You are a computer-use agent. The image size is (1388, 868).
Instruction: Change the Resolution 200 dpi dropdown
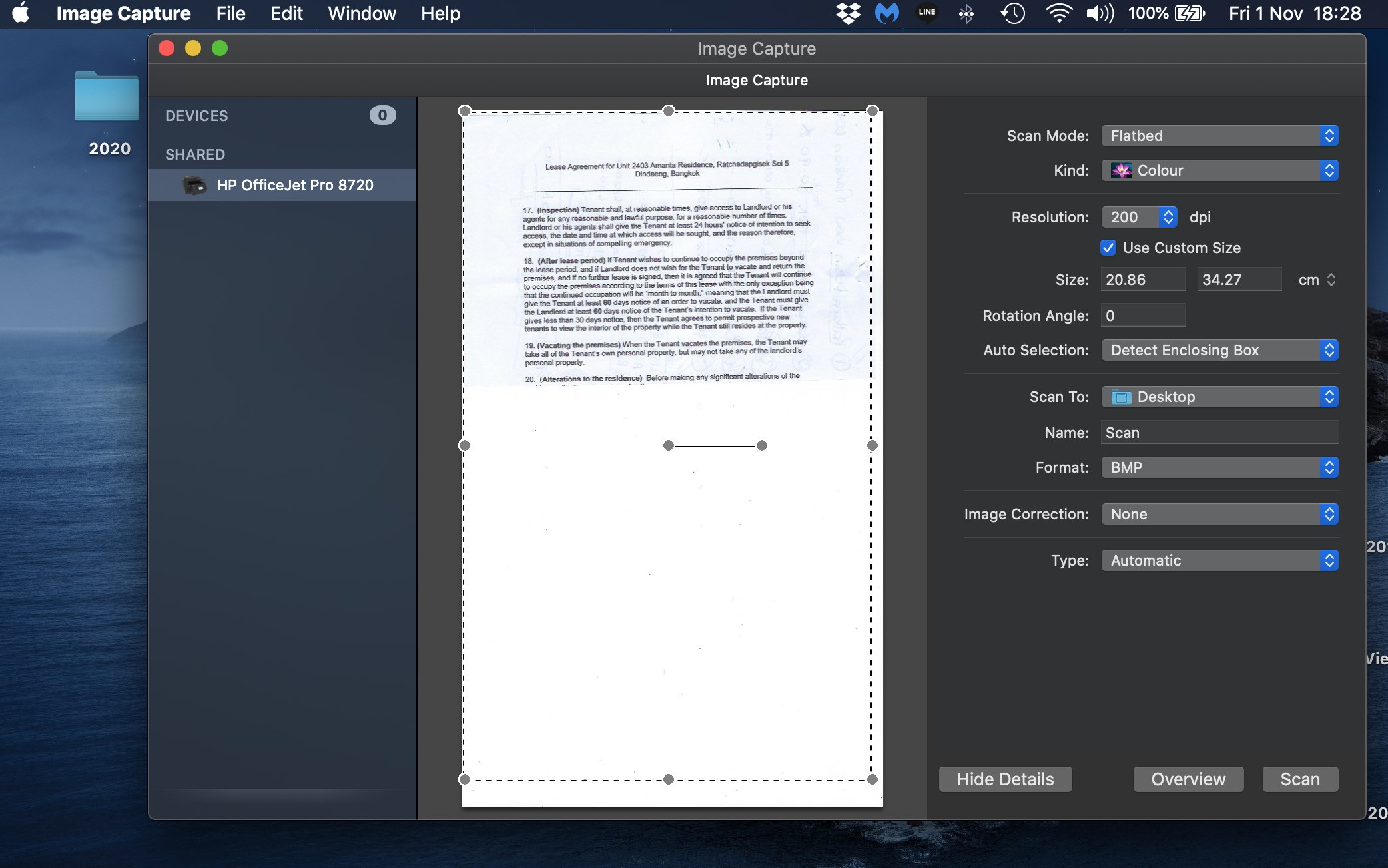1140,217
